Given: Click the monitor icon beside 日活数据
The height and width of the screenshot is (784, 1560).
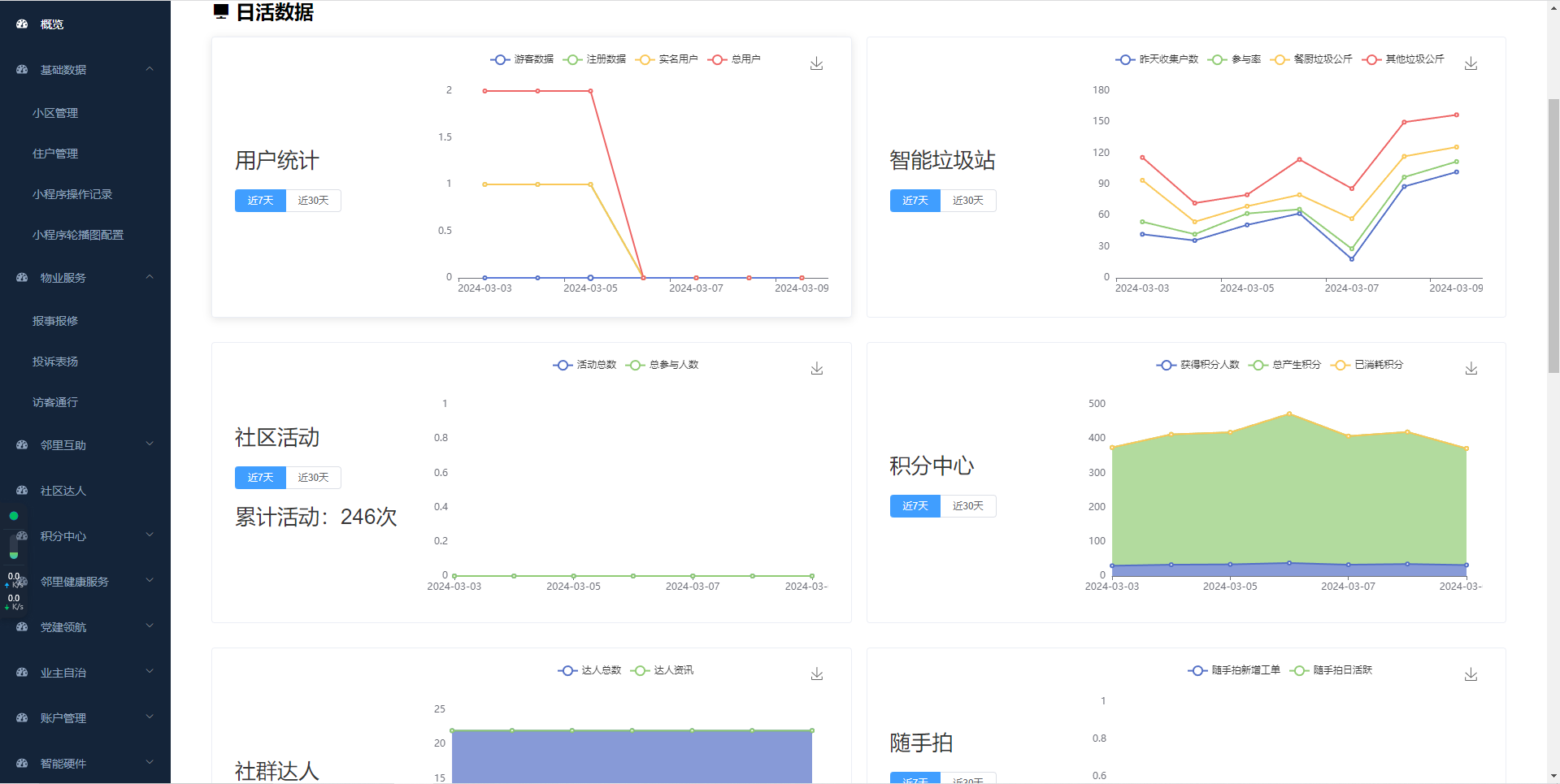Looking at the screenshot, I should point(221,11).
